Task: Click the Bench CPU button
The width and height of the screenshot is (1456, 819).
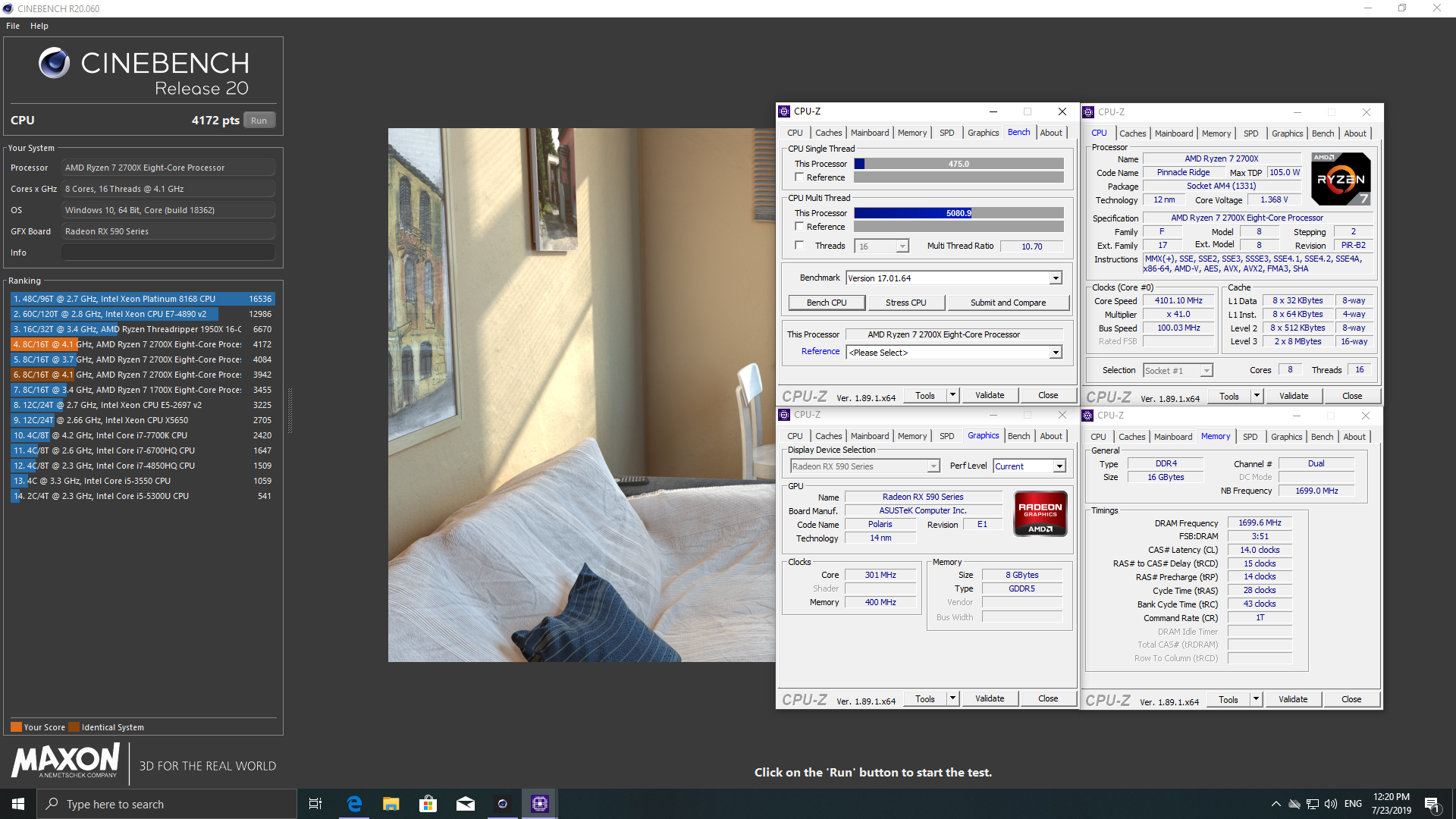Action: coord(827,303)
